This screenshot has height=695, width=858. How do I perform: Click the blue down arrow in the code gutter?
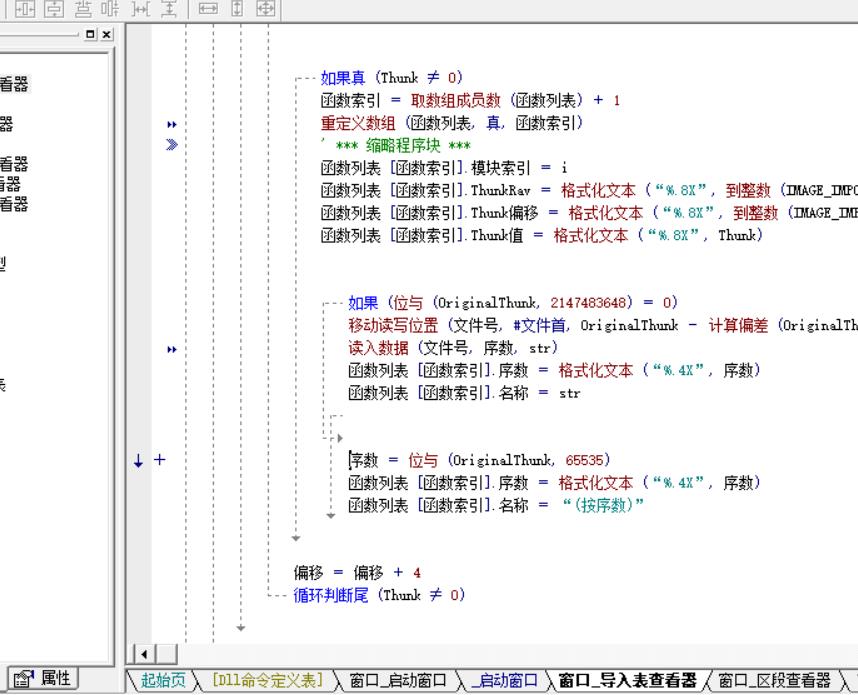[x=138, y=461]
